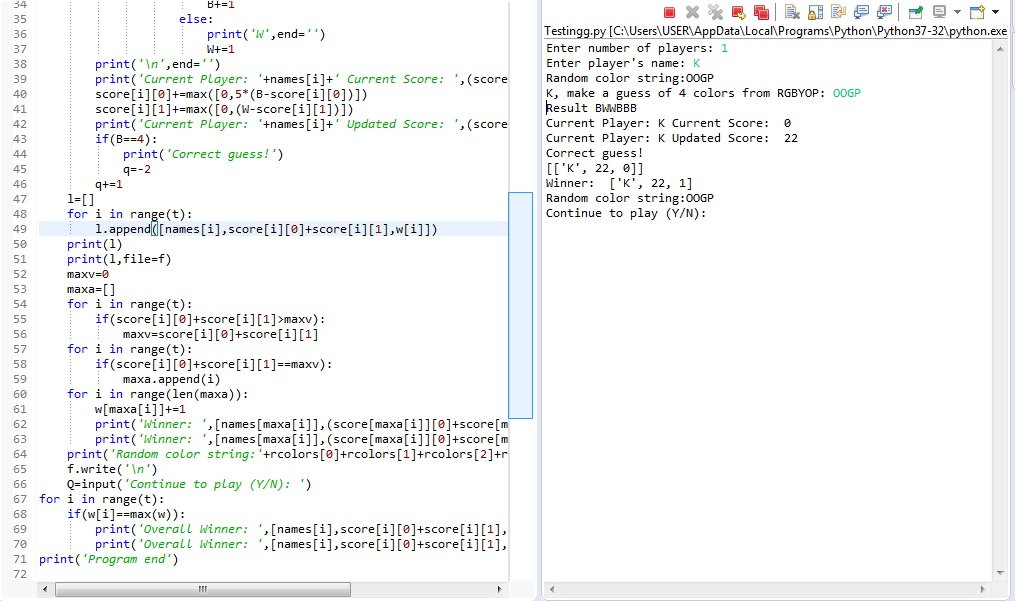This screenshot has height=601, width=1015.
Task: Click the horizontal scrollbar right arrow
Action: tap(500, 590)
